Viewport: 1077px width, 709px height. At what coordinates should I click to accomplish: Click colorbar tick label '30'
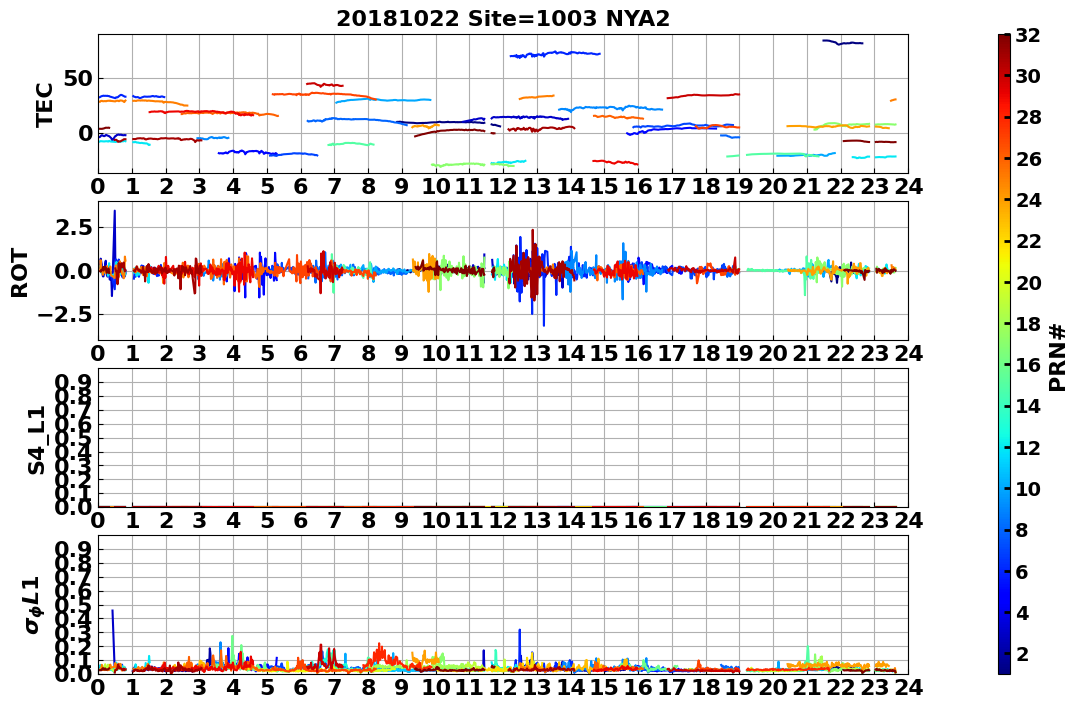[x=1028, y=76]
